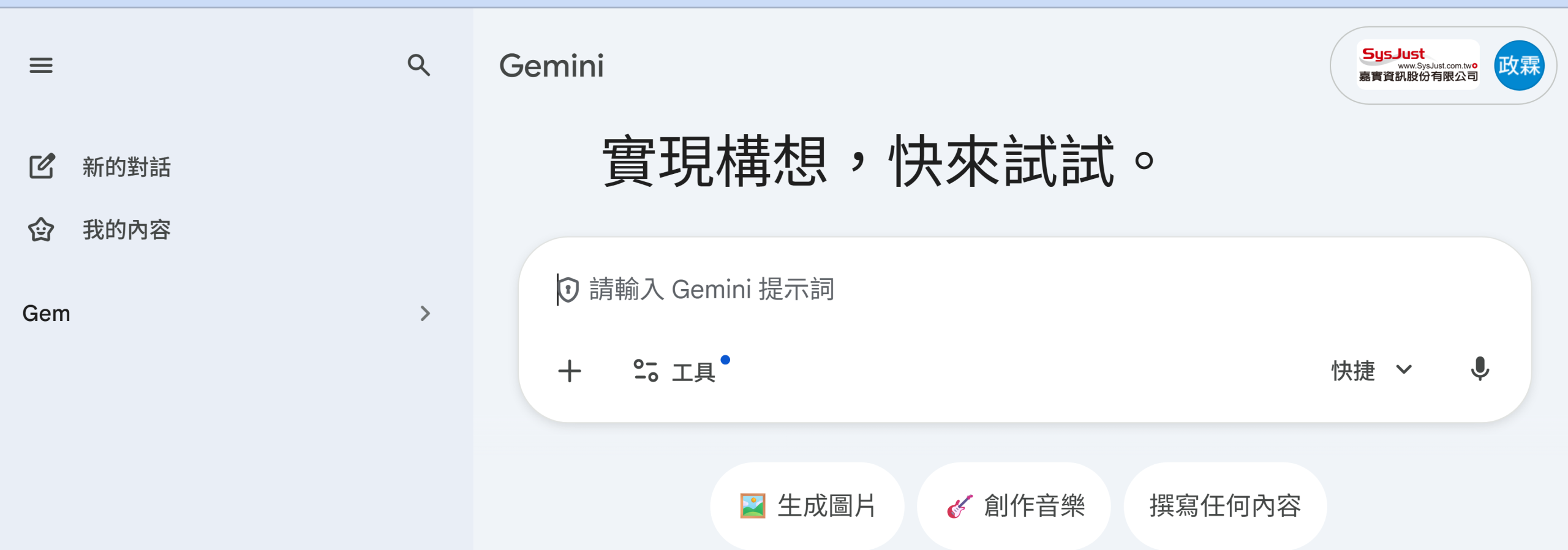Image resolution: width=1568 pixels, height=550 pixels.
Task: Click the hamburger main menu icon
Action: pyautogui.click(x=41, y=65)
